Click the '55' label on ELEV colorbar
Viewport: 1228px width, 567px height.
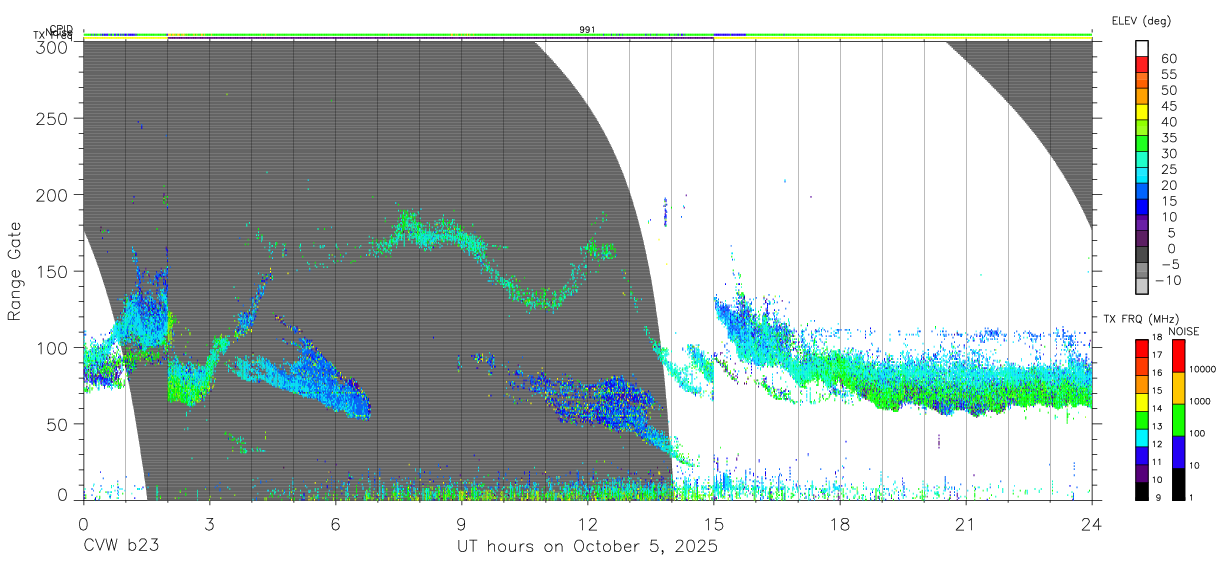(x=1169, y=74)
